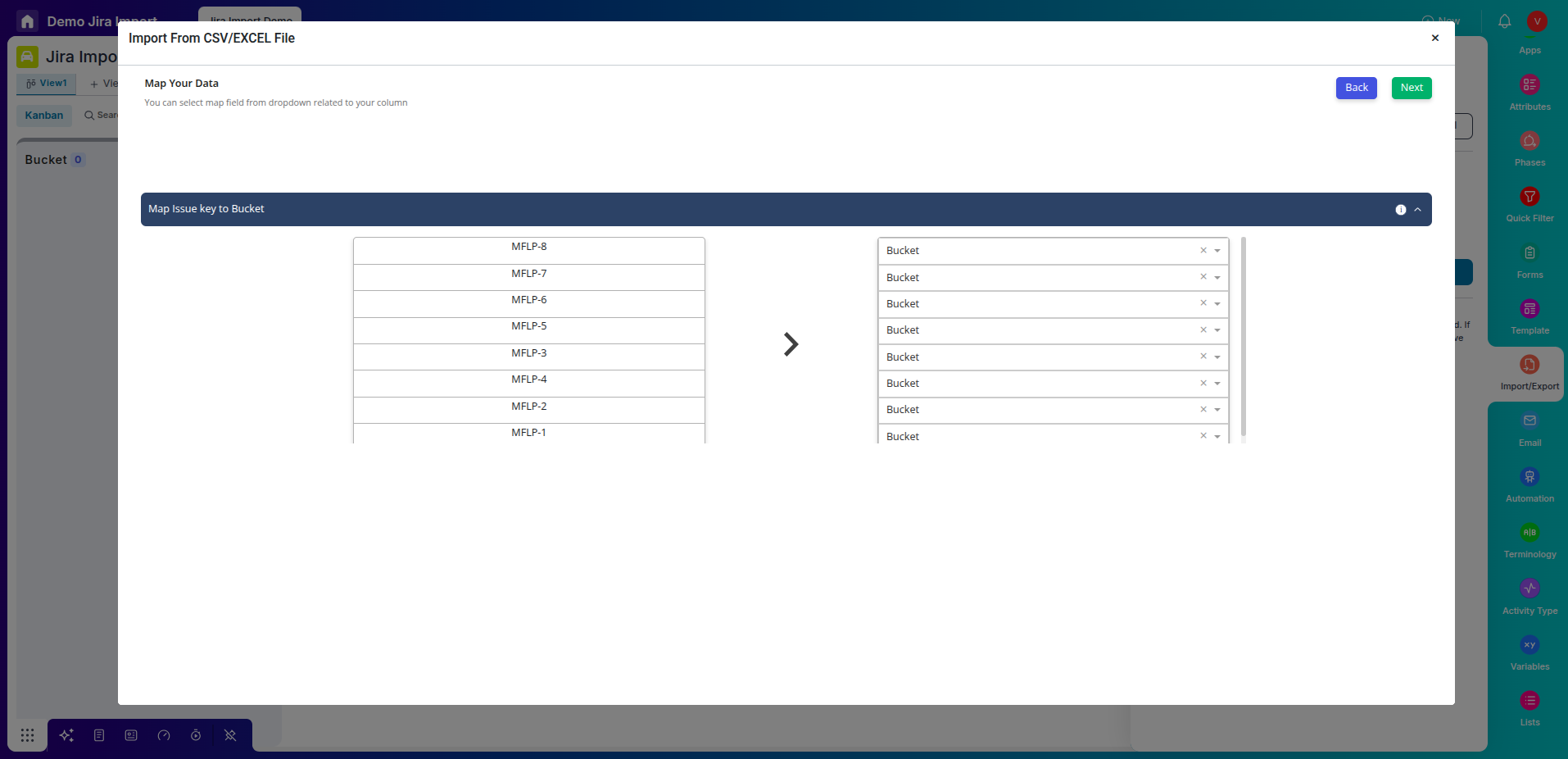Click the speedometer icon in the bottom toolbar

164,735
